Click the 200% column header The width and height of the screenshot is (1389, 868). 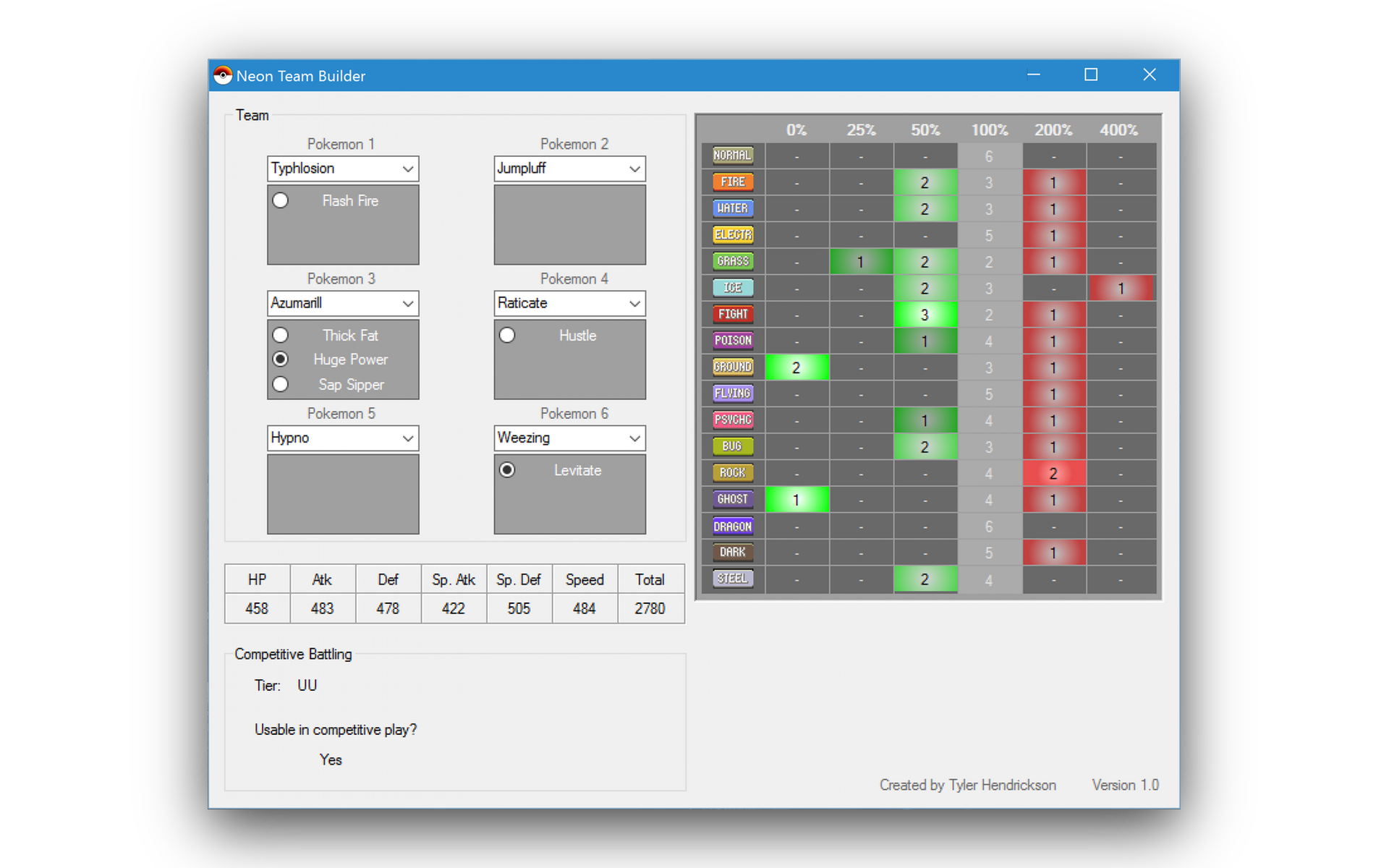coord(1053,130)
